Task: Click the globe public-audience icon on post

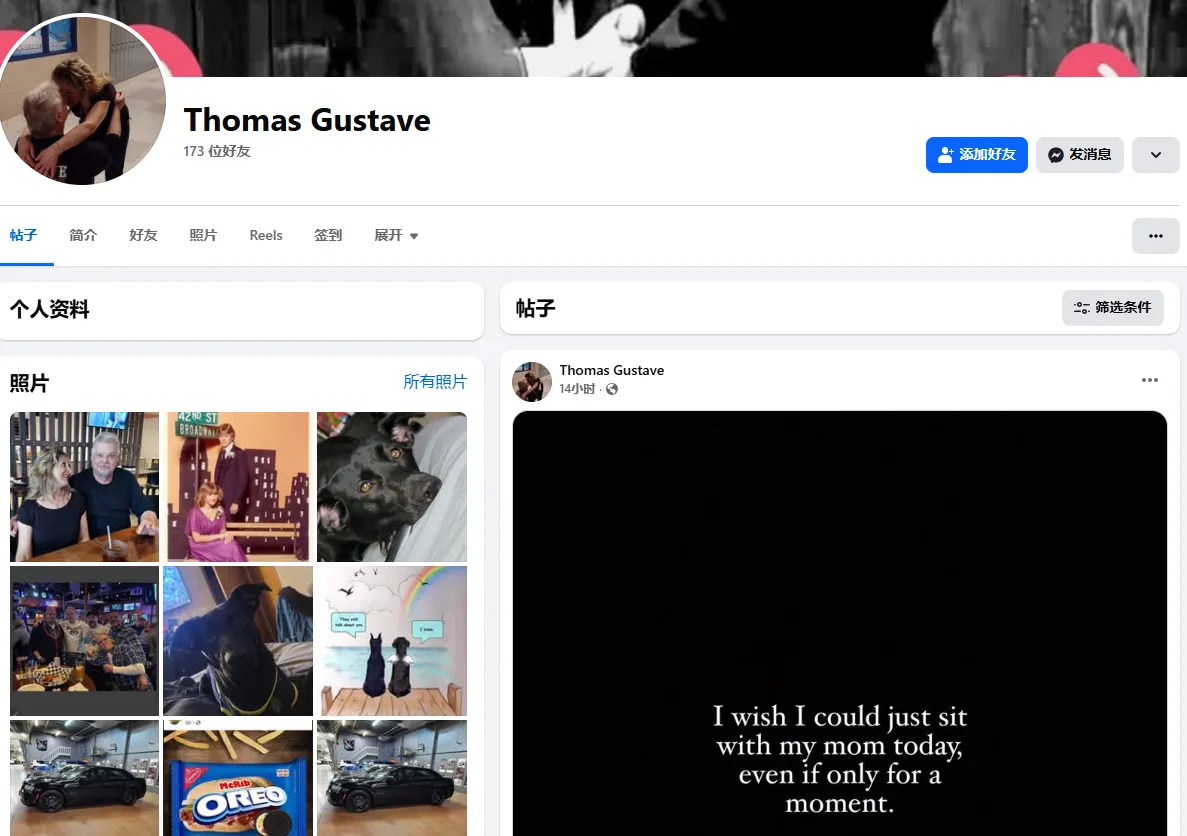Action: click(x=612, y=389)
